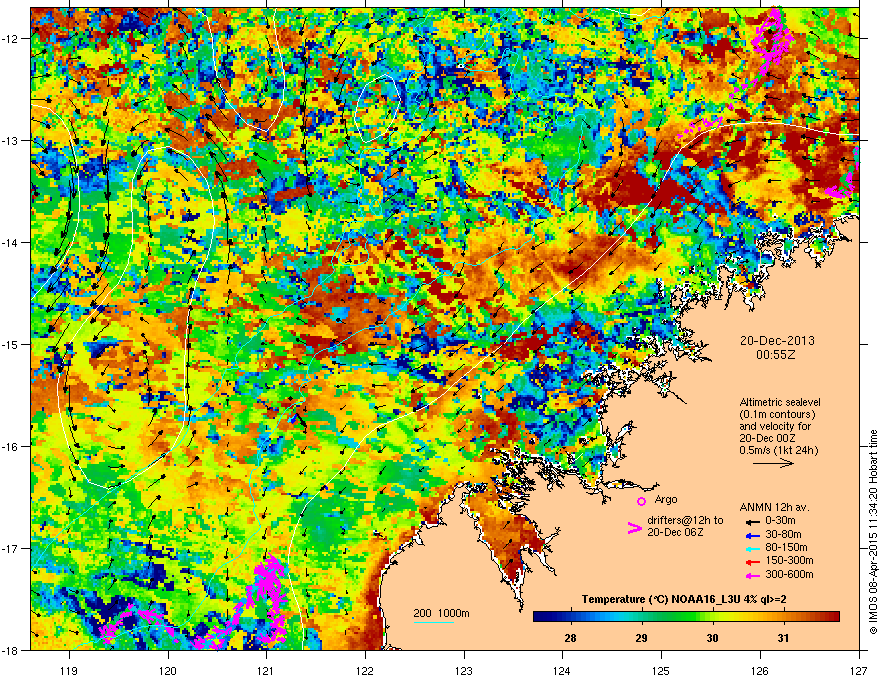Click longitude axis label 124
The image size is (880, 680).
click(563, 670)
